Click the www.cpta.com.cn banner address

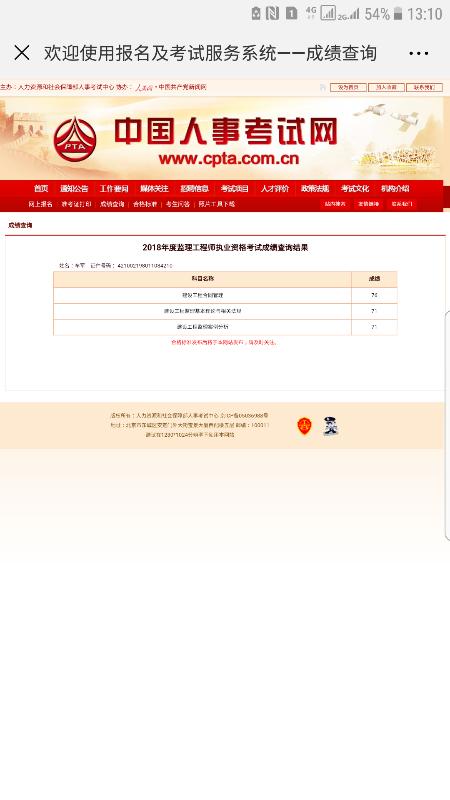pos(229,159)
